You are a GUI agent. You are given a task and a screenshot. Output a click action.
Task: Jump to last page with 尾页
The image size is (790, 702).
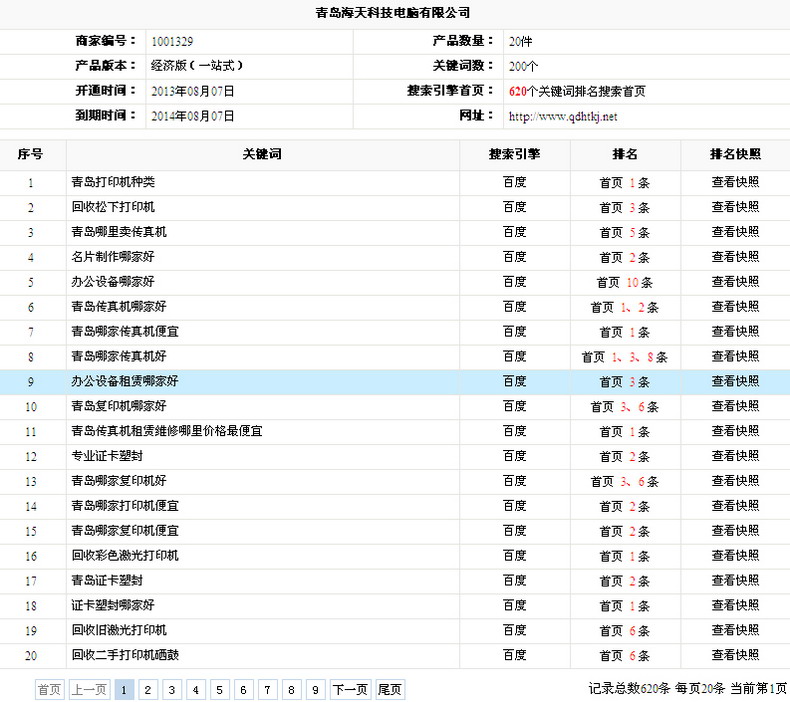389,689
